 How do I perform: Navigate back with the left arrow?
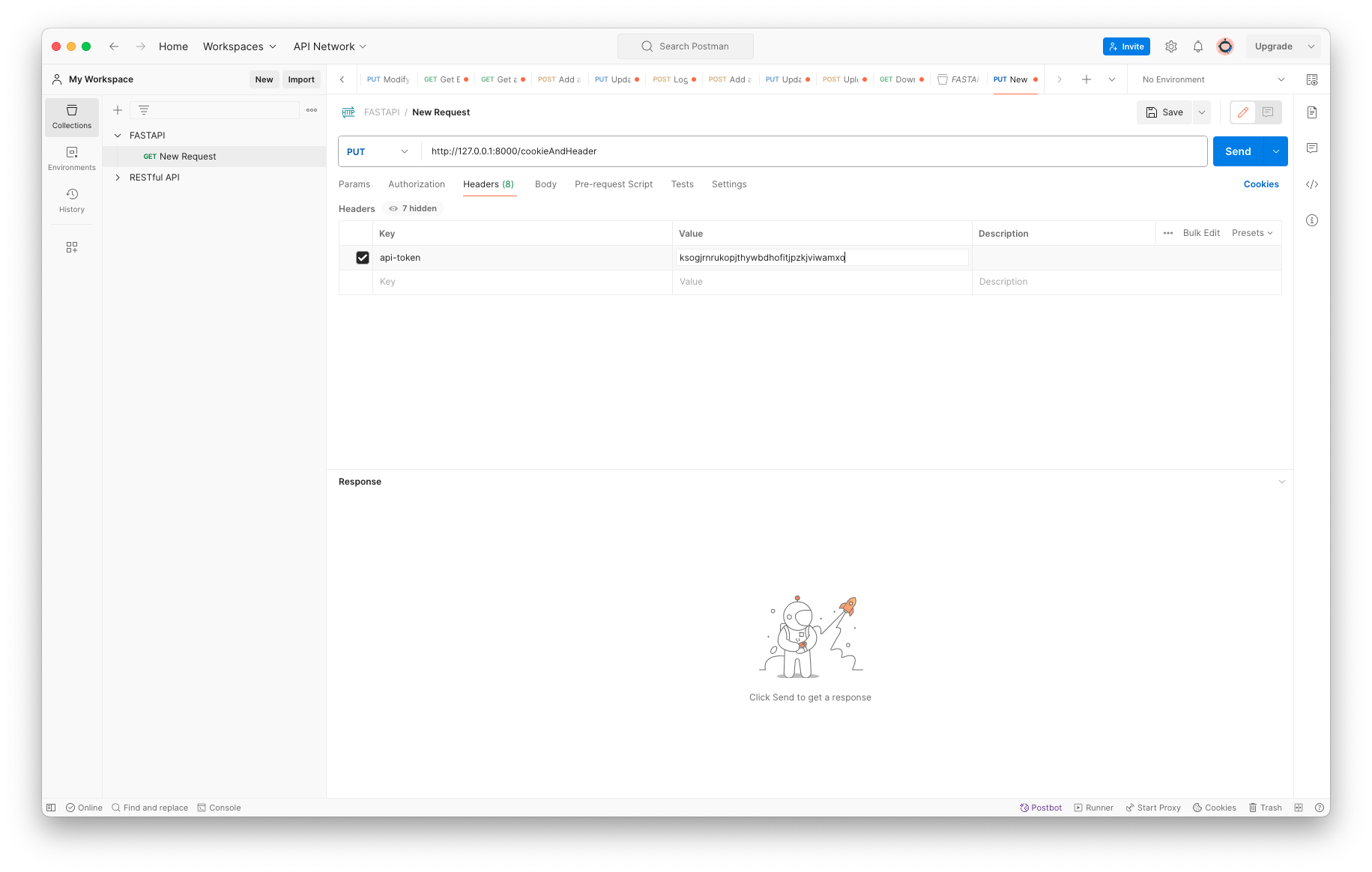[x=114, y=46]
